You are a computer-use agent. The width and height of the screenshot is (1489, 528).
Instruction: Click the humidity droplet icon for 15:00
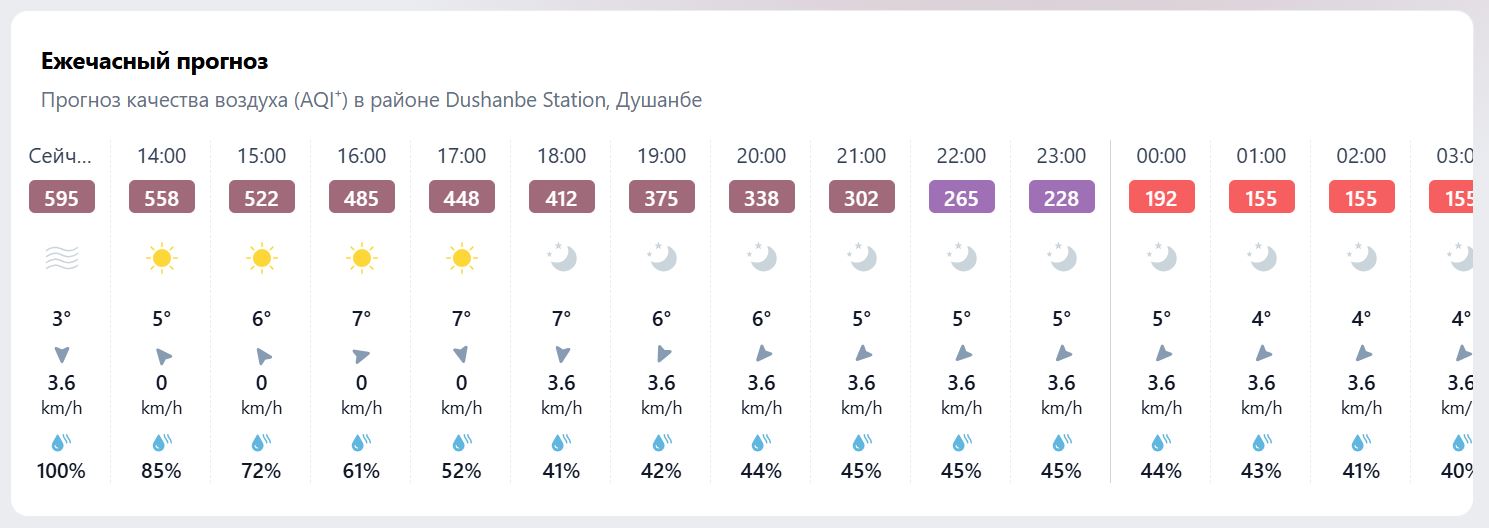coord(261,442)
